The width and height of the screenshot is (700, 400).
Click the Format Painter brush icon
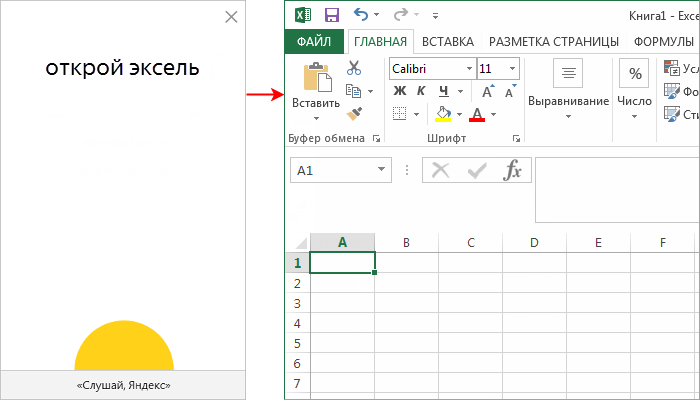coord(354,114)
